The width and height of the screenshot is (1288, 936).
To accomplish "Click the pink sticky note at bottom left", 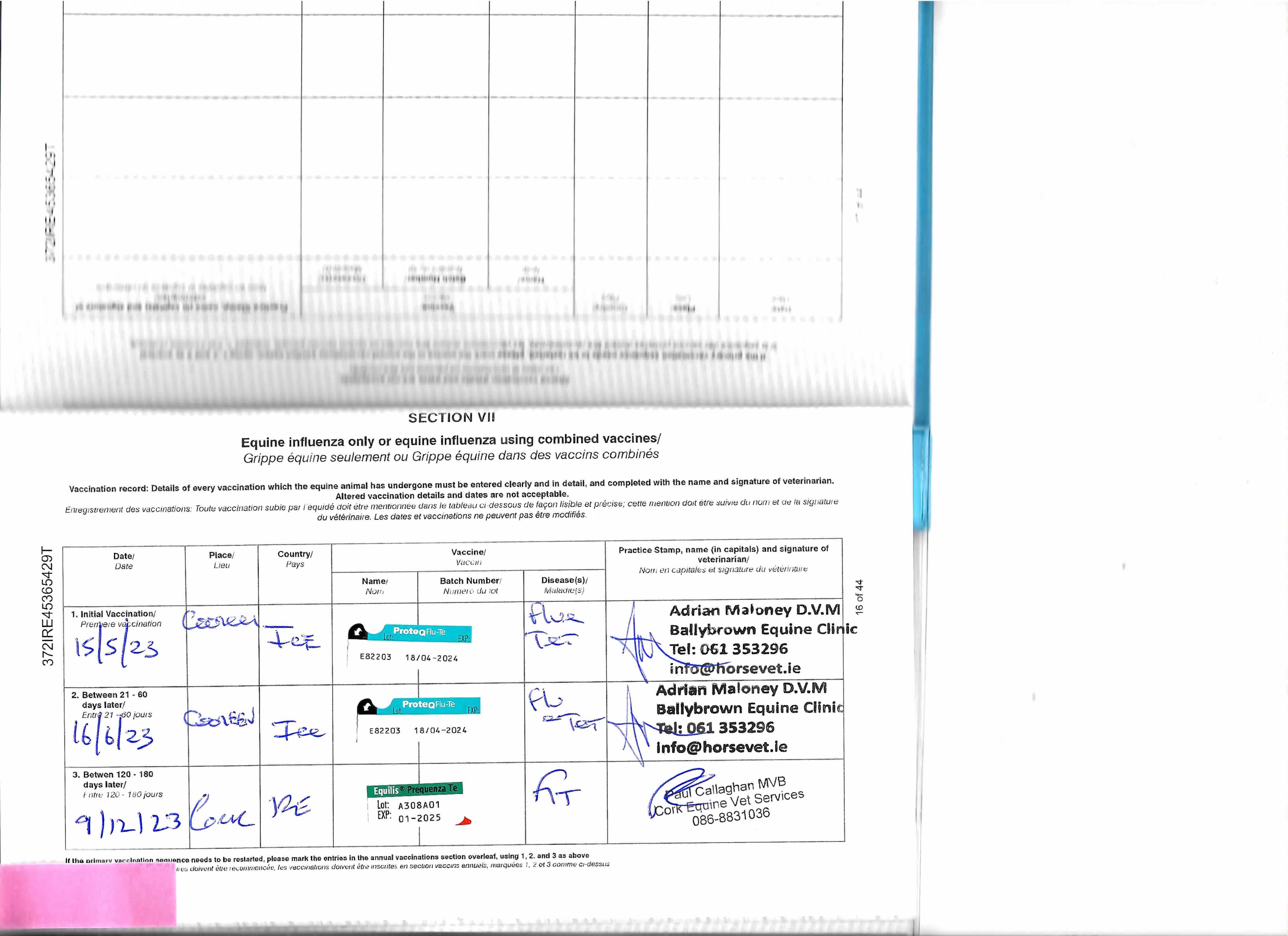I will click(x=88, y=895).
